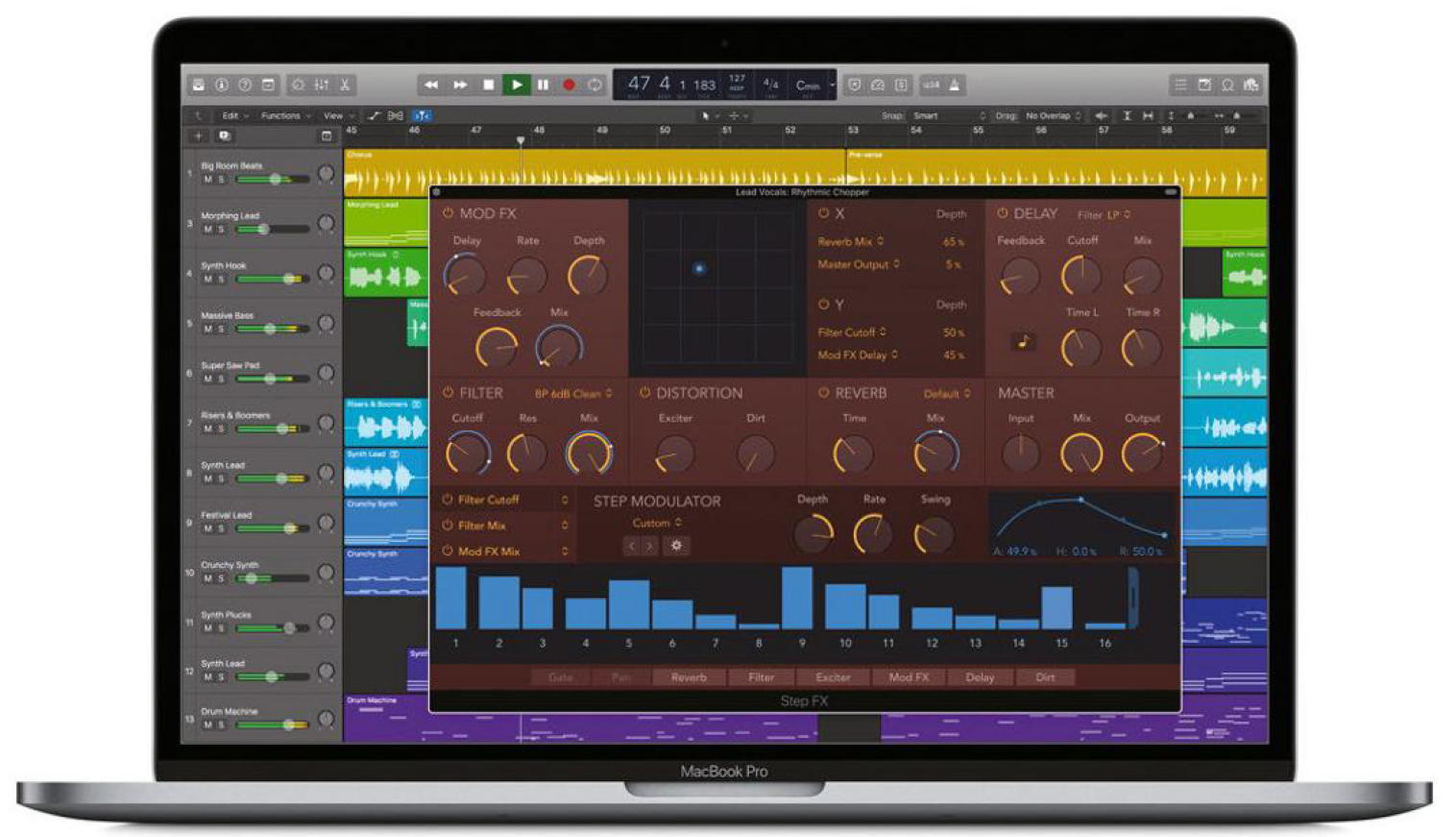Toggle Cycle mode loop button
1456x837 pixels.
[595, 85]
